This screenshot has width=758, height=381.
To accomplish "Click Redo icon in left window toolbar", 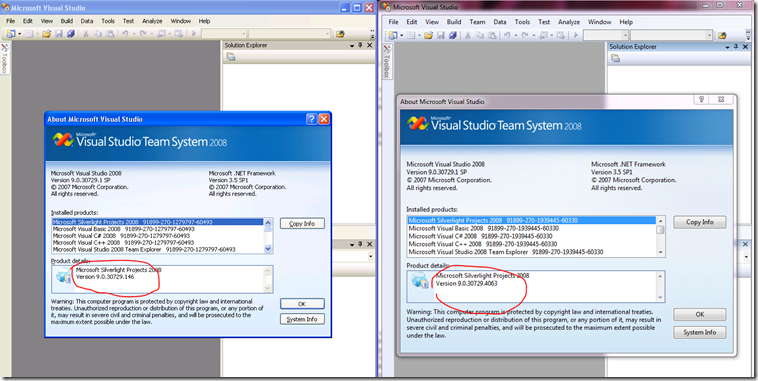I will tap(143, 34).
